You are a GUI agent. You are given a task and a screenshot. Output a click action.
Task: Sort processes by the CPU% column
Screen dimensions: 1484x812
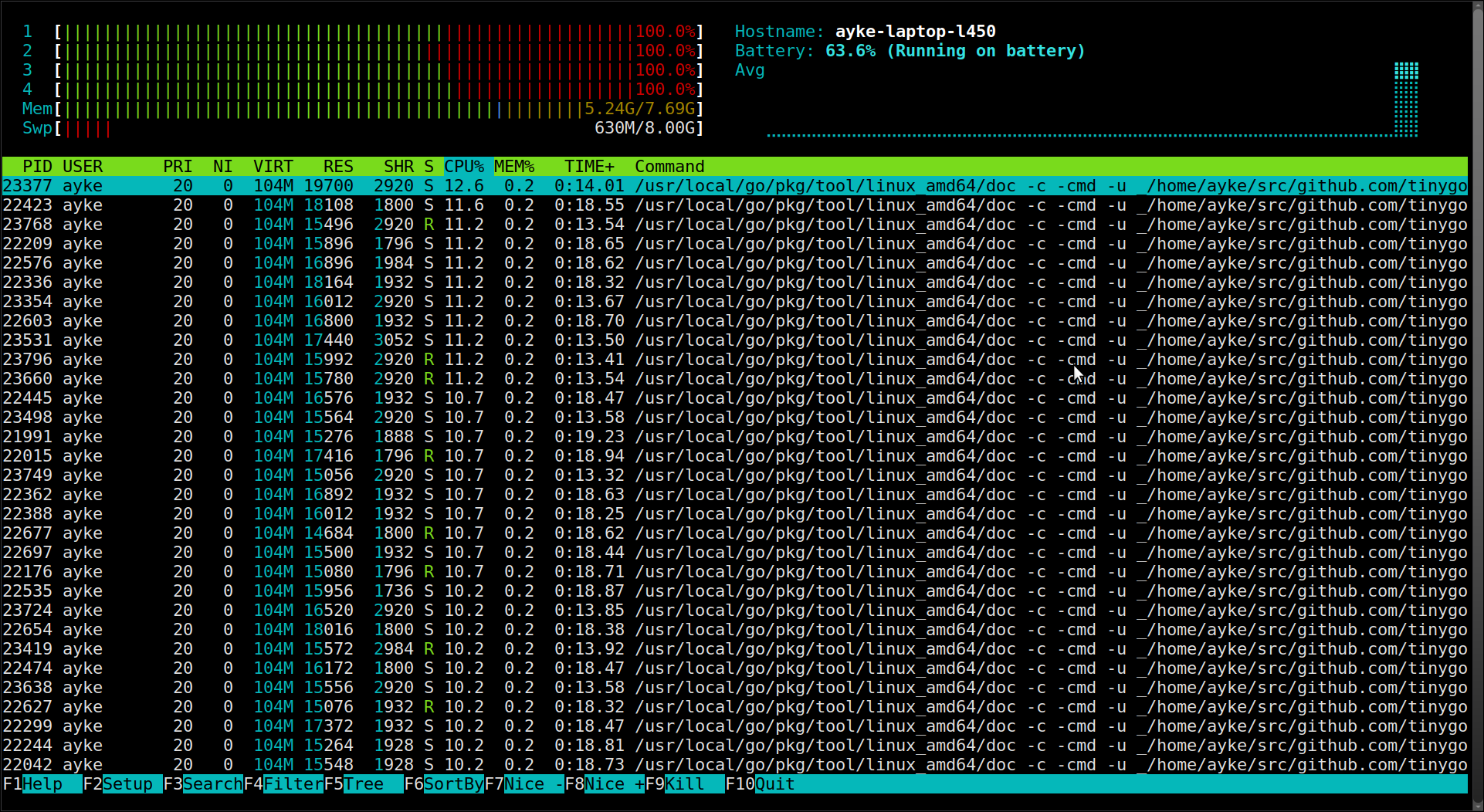tap(464, 166)
